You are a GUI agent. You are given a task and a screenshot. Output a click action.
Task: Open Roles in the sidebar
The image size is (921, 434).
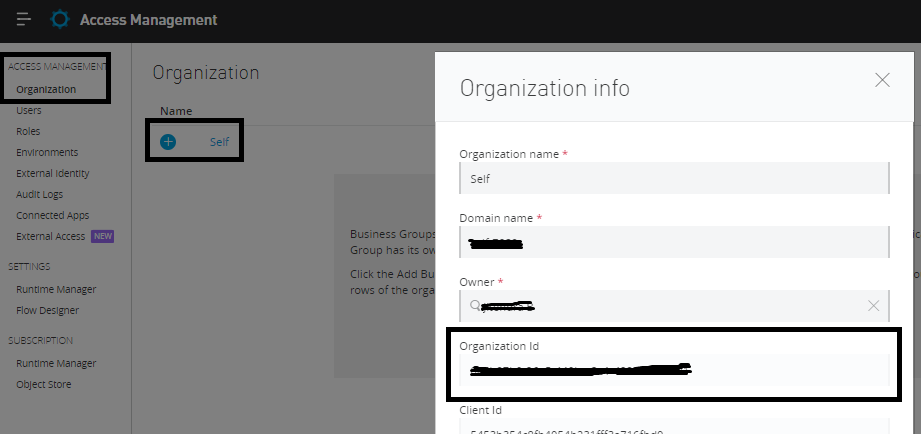click(28, 131)
